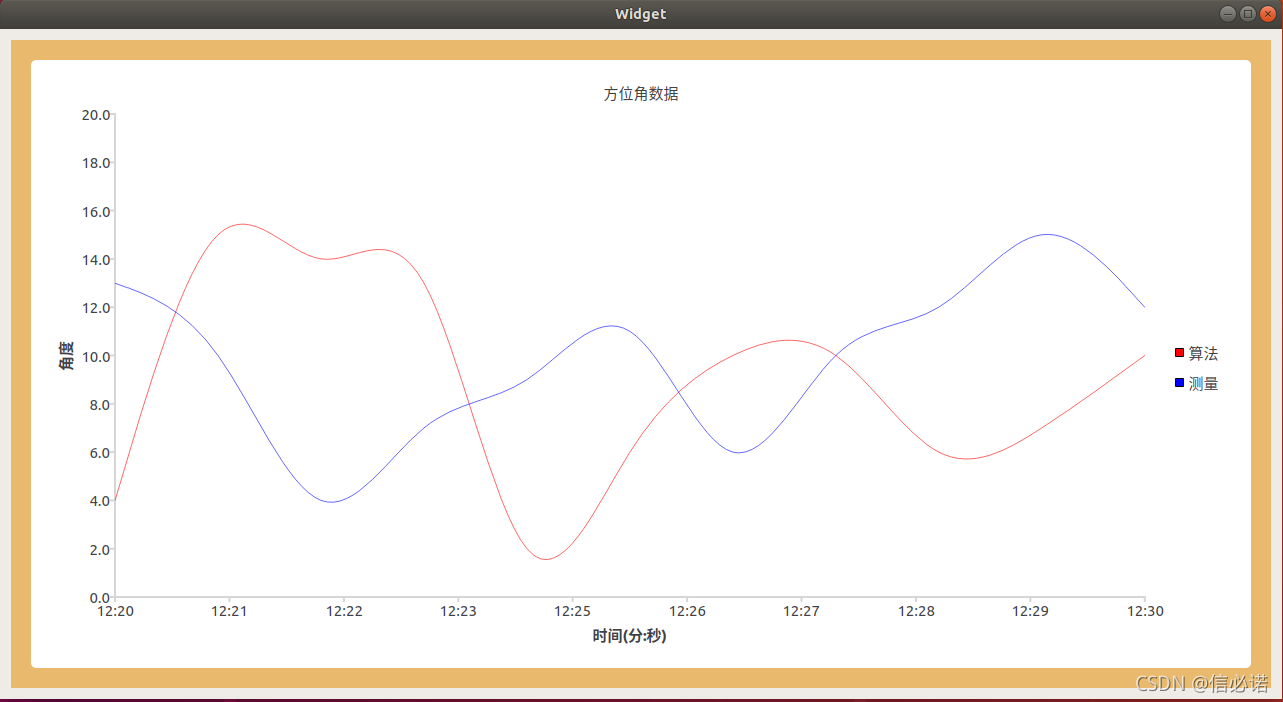
Task: Click the Y-axis title 角度
Action: click(x=66, y=355)
